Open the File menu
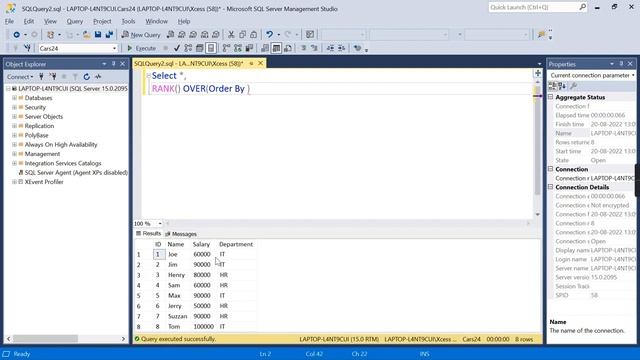 coord(9,21)
